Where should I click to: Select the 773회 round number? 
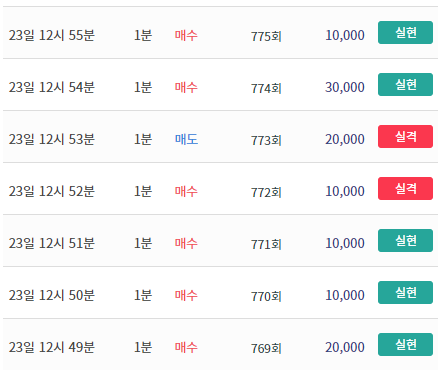point(266,140)
